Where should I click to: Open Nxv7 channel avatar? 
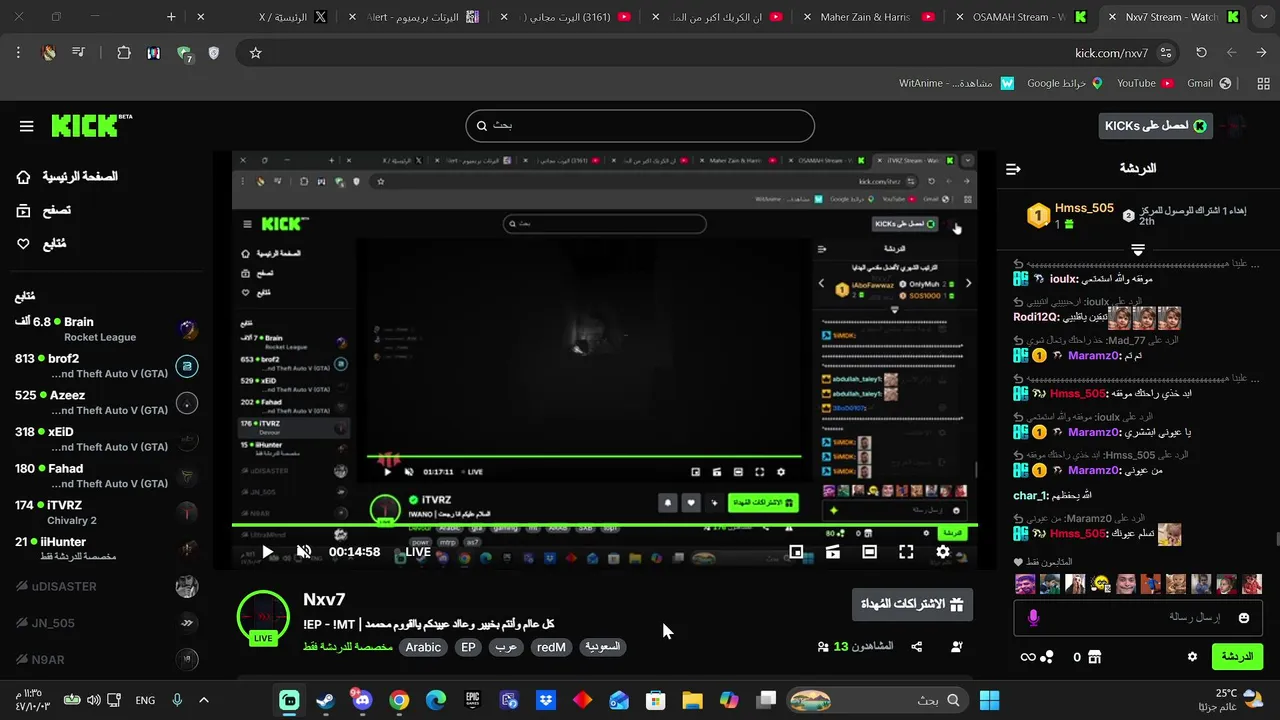[x=263, y=617]
